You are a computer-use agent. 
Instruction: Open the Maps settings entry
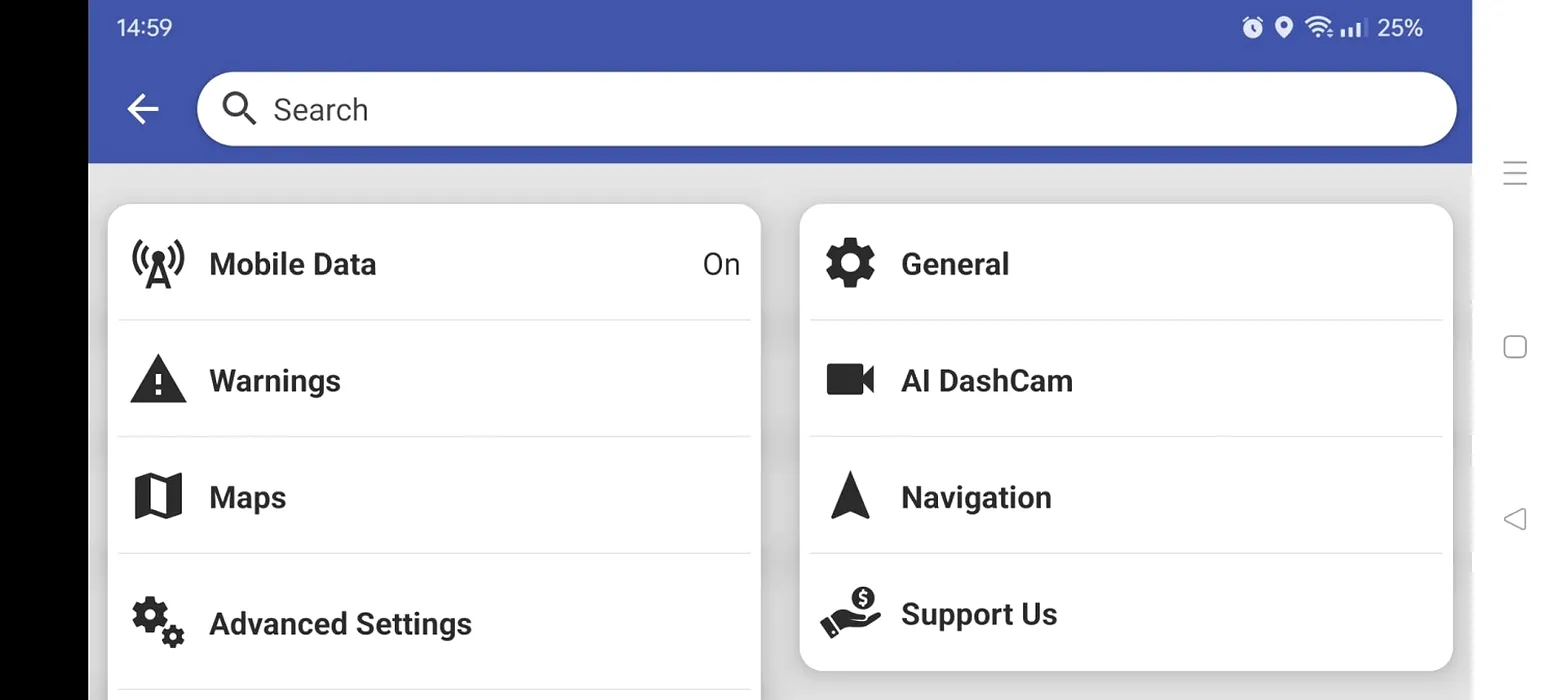pyautogui.click(x=434, y=497)
